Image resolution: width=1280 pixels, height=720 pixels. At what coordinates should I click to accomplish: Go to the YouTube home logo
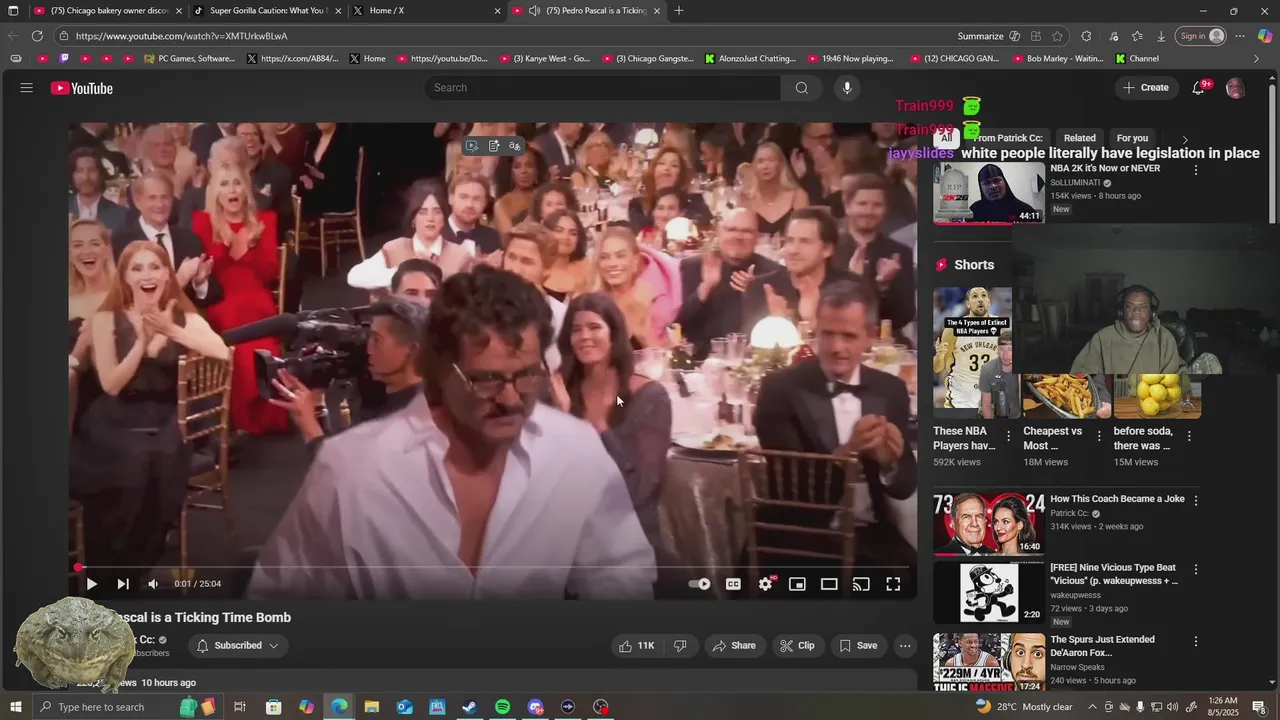coord(82,88)
